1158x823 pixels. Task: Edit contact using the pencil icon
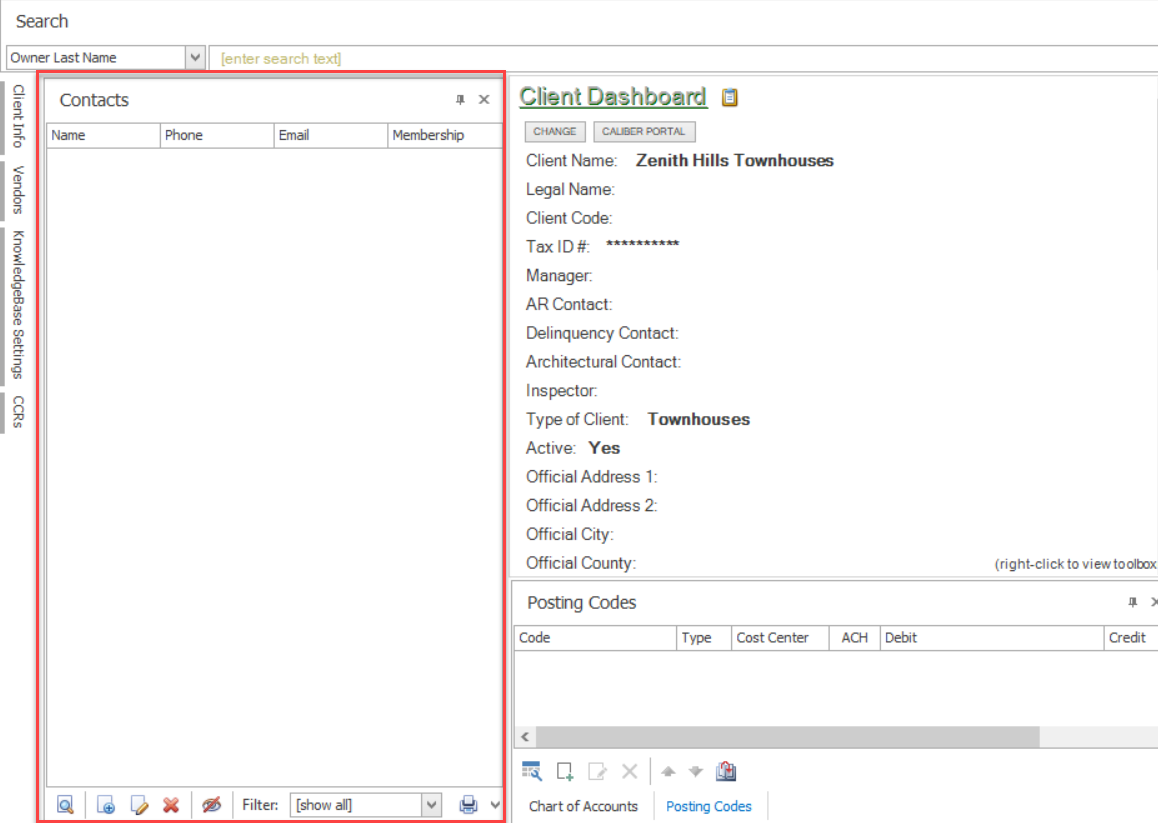pos(139,805)
